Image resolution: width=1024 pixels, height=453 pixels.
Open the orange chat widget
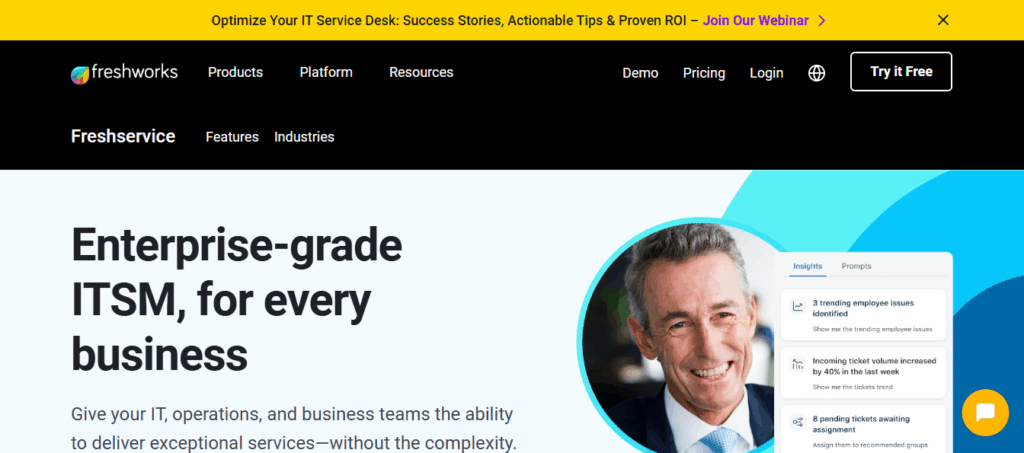[985, 413]
